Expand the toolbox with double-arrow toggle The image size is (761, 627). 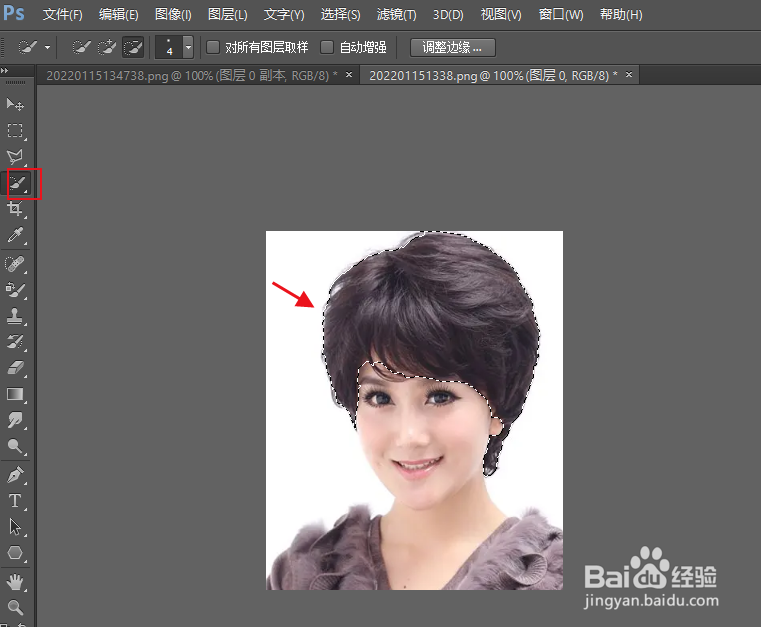4,70
